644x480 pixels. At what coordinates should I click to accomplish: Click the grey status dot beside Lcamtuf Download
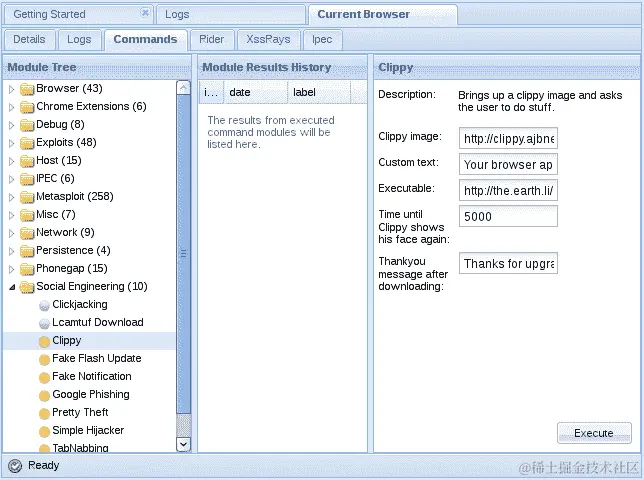pyautogui.click(x=44, y=324)
